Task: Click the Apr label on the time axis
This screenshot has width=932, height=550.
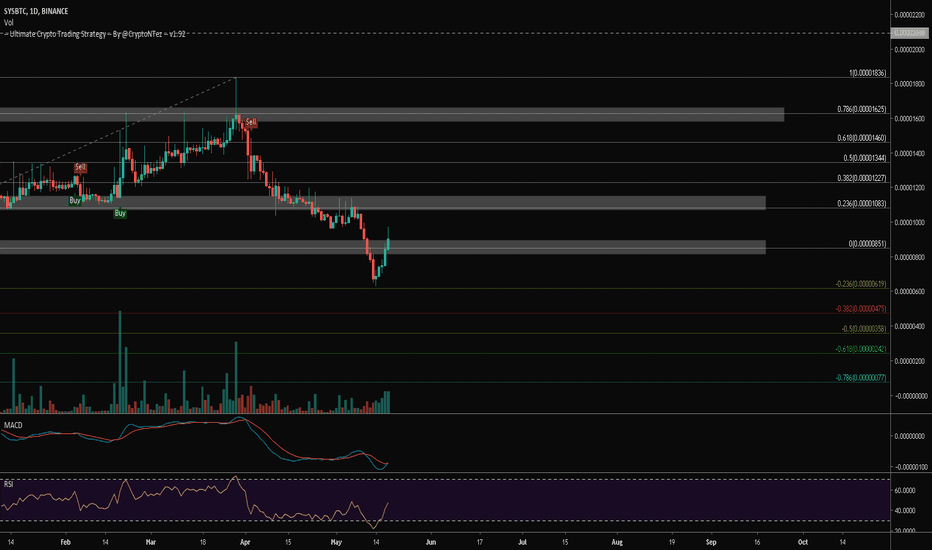Action: click(x=245, y=542)
